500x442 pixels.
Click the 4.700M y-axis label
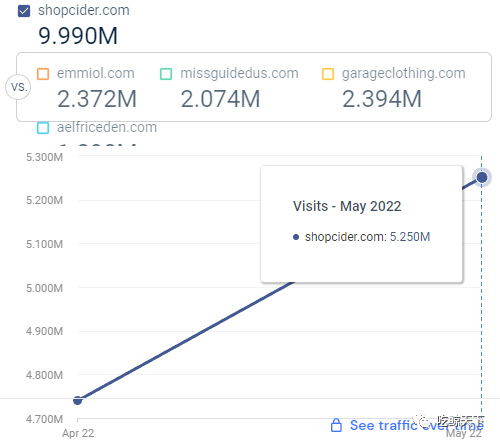(44, 419)
